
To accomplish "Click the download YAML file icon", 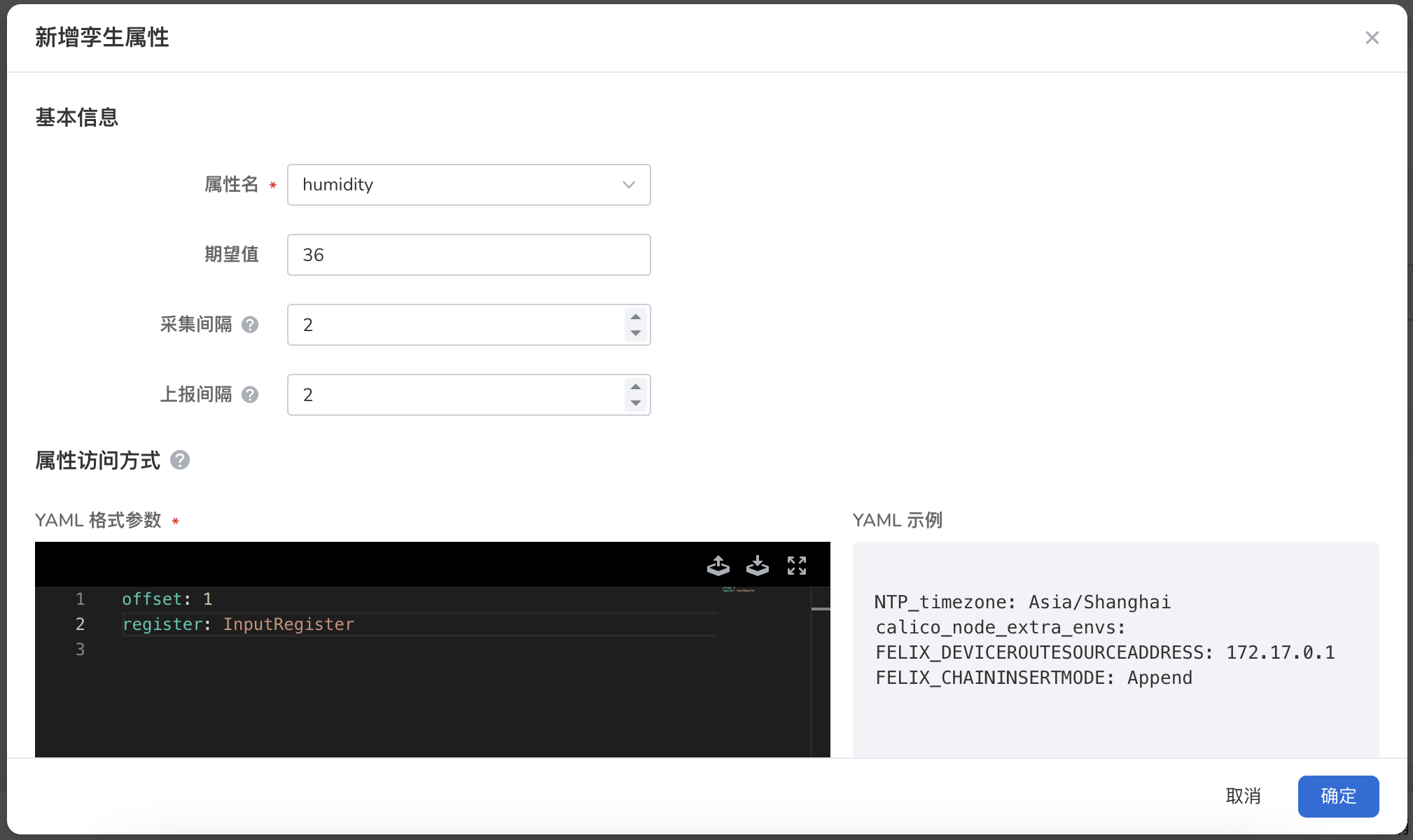I will point(758,565).
